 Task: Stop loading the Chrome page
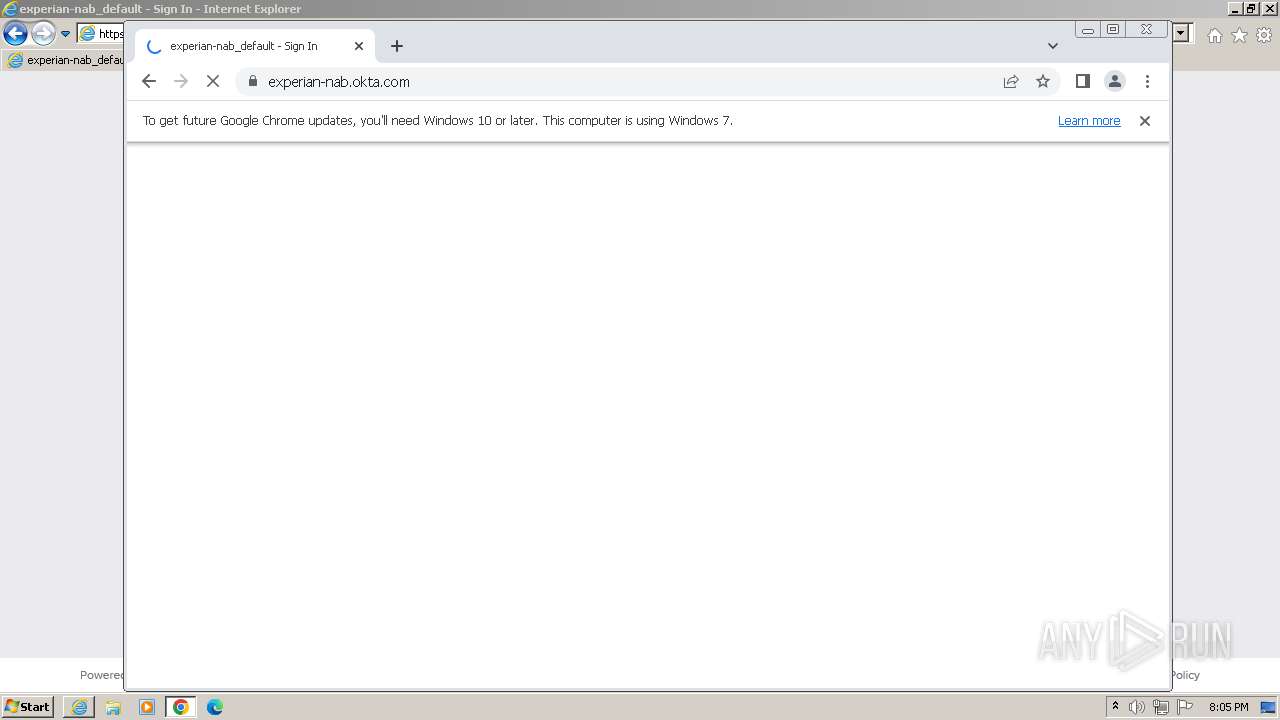[213, 82]
